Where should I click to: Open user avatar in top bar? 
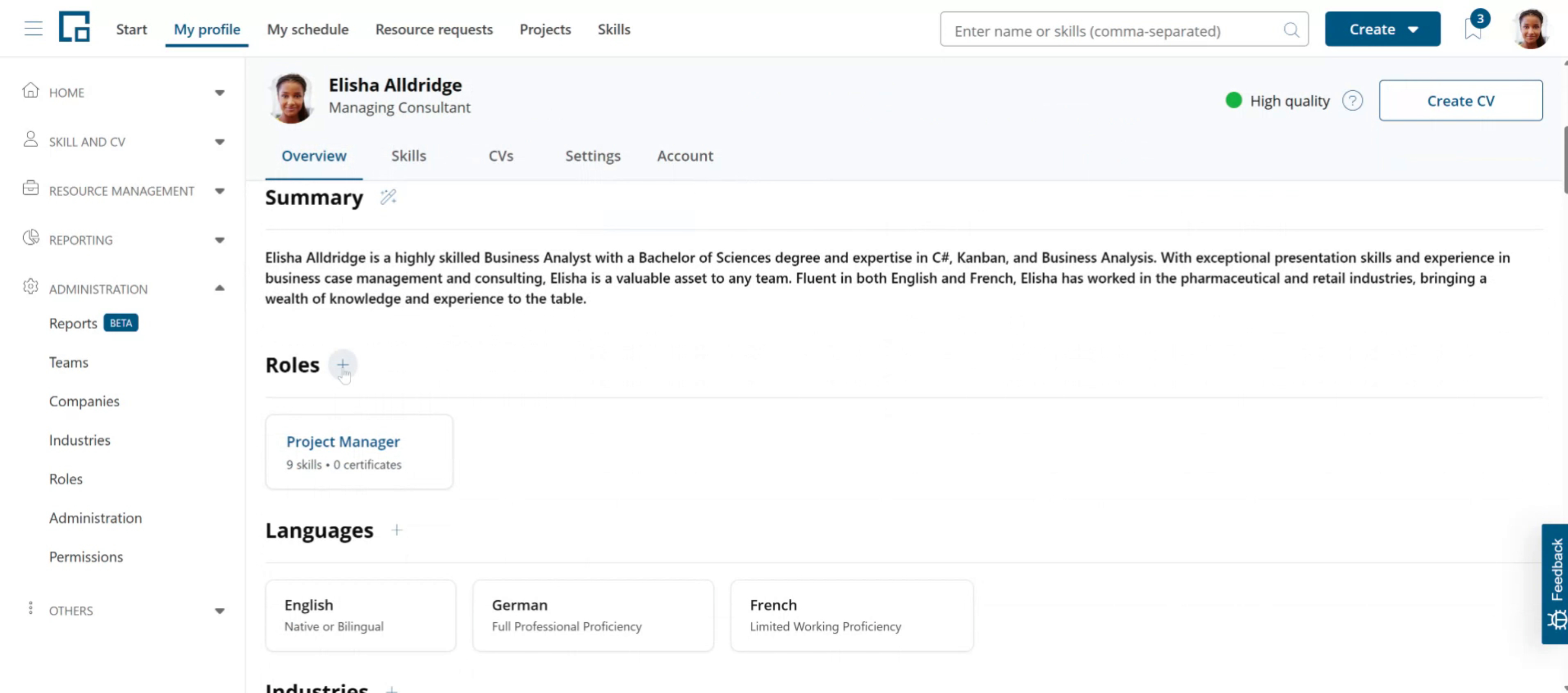tap(1530, 29)
